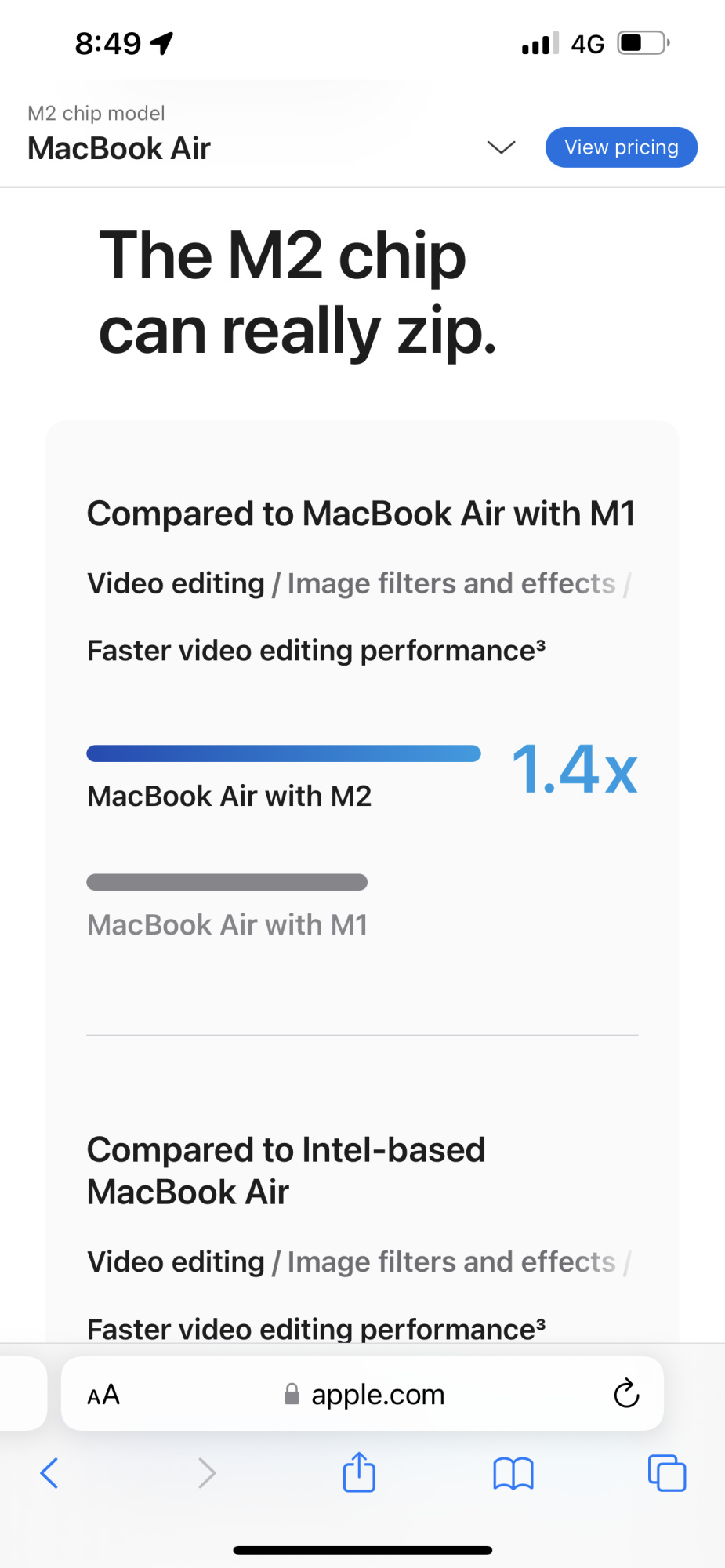Select Image filters and effects tab under M1
Viewport: 725px width, 1568px height.
pos(451,583)
